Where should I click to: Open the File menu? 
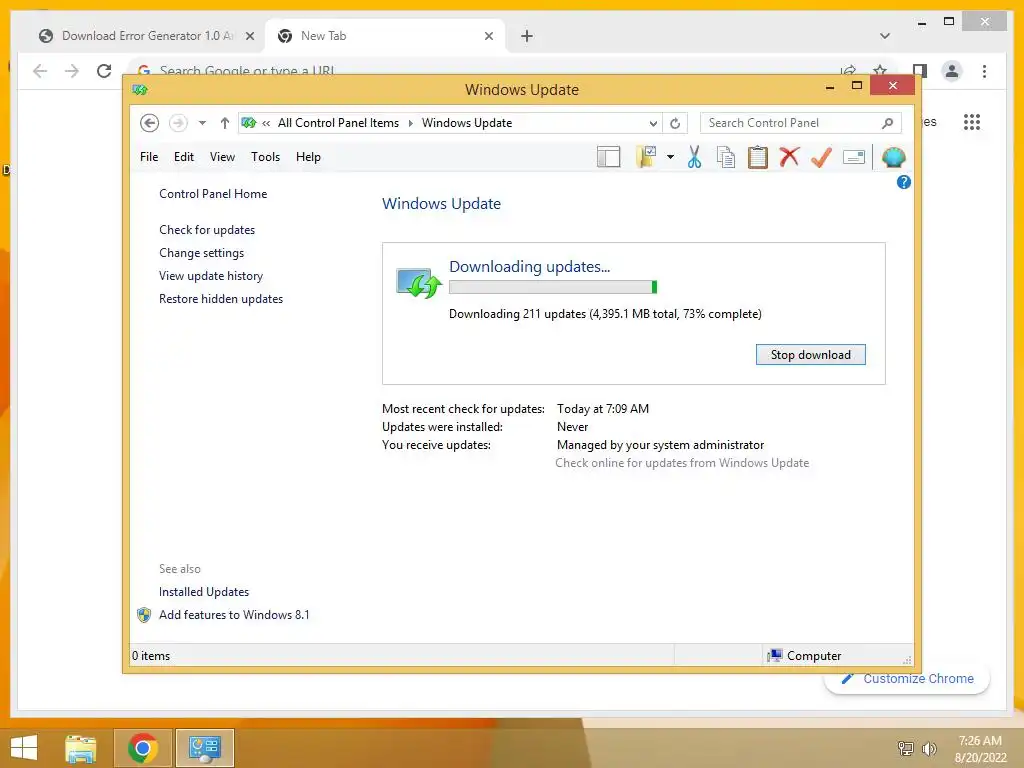pyautogui.click(x=149, y=157)
